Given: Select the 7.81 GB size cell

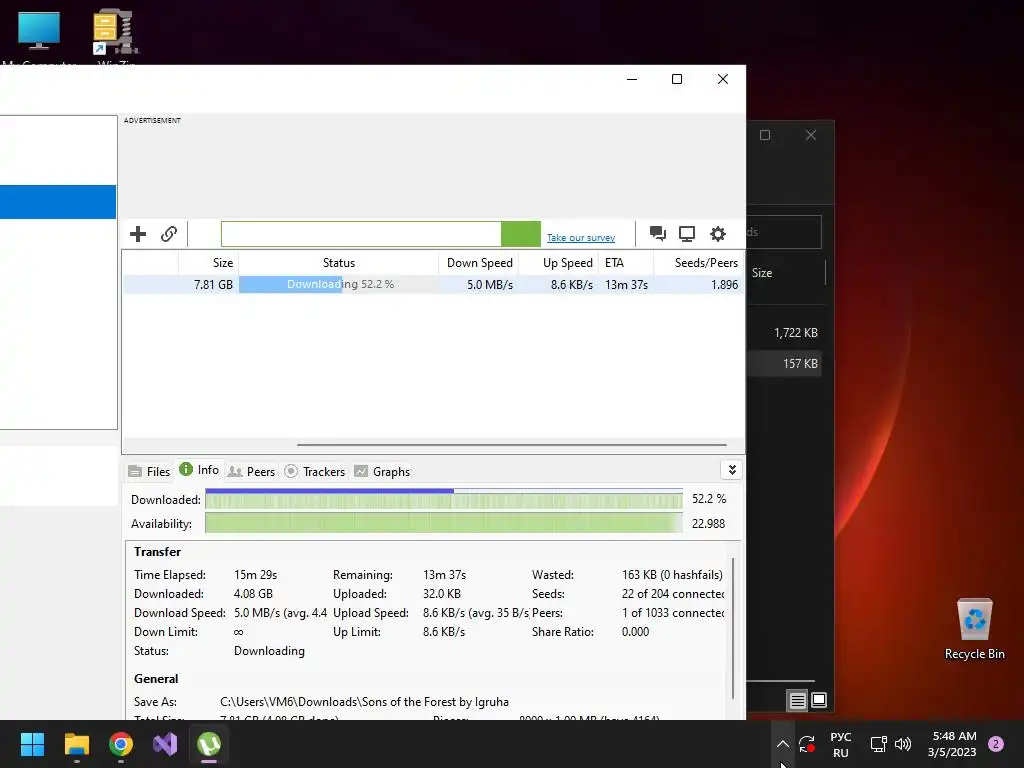Looking at the screenshot, I should tap(213, 285).
